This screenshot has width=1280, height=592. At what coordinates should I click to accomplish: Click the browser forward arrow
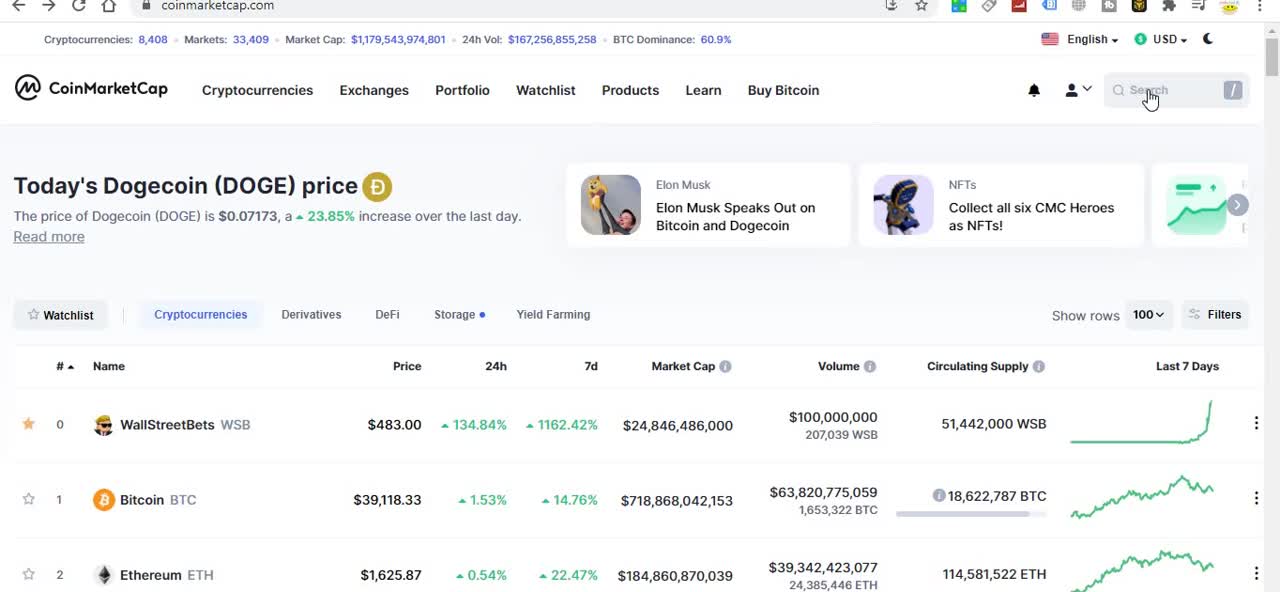click(x=48, y=6)
